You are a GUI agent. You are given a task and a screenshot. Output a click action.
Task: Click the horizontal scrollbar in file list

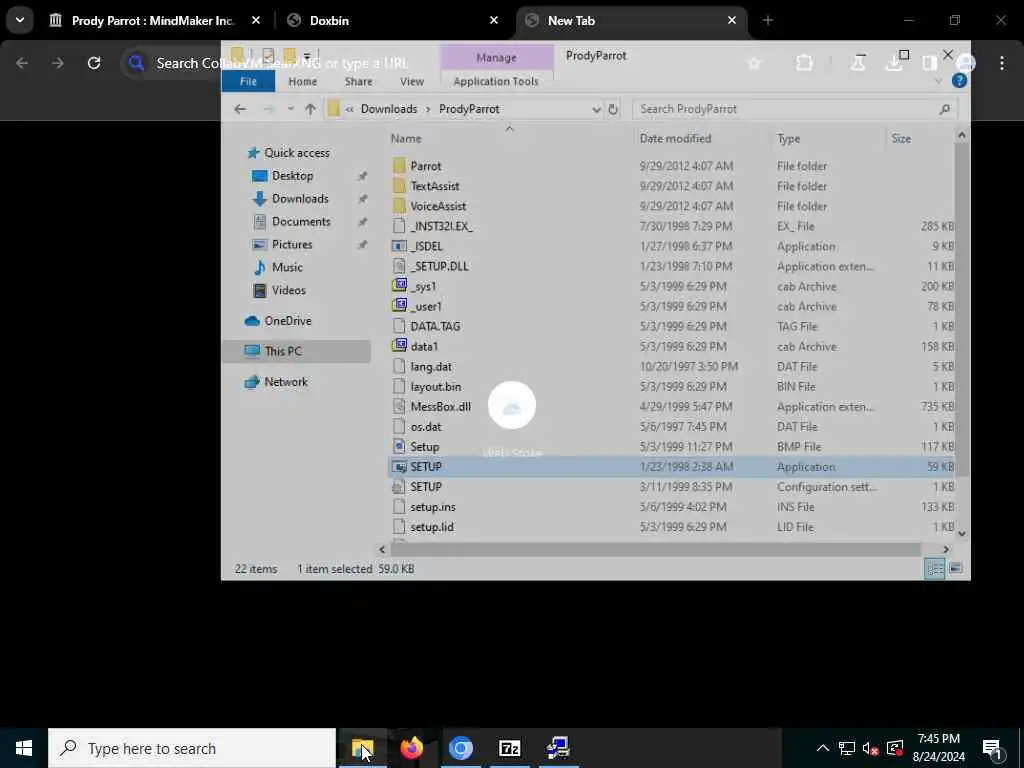click(x=656, y=550)
